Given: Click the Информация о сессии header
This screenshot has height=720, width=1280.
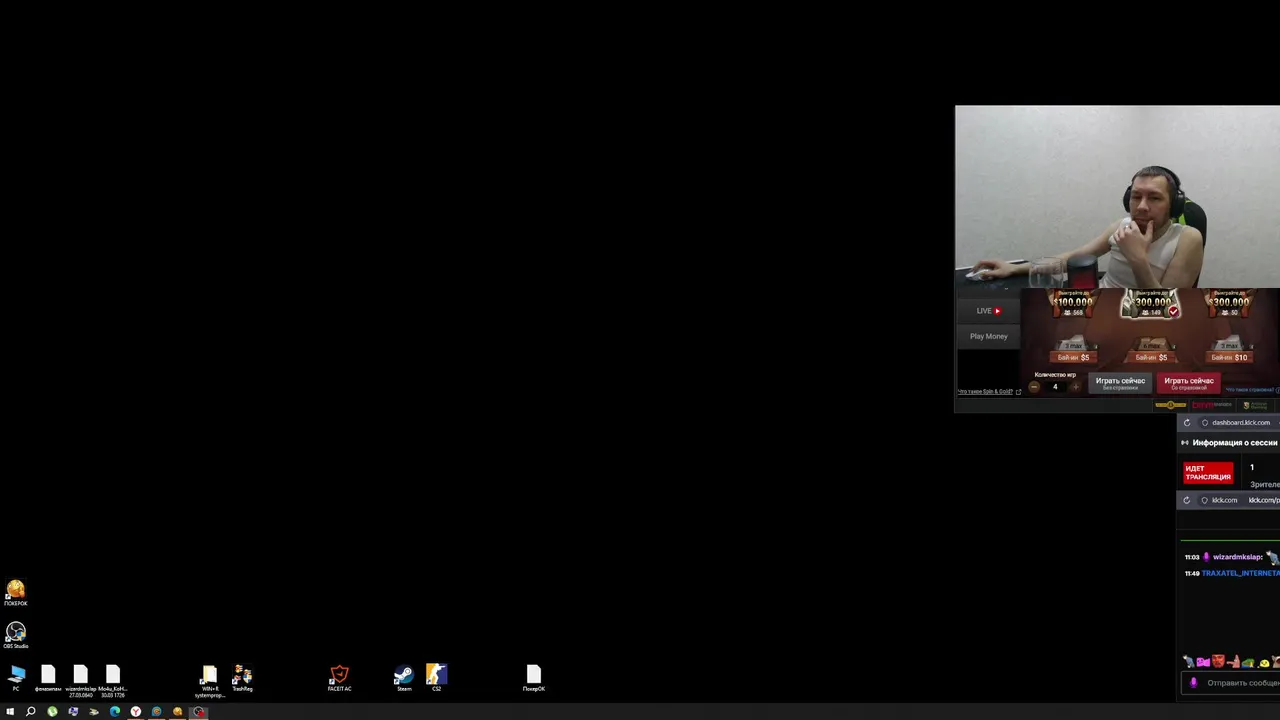Looking at the screenshot, I should pos(1235,443).
